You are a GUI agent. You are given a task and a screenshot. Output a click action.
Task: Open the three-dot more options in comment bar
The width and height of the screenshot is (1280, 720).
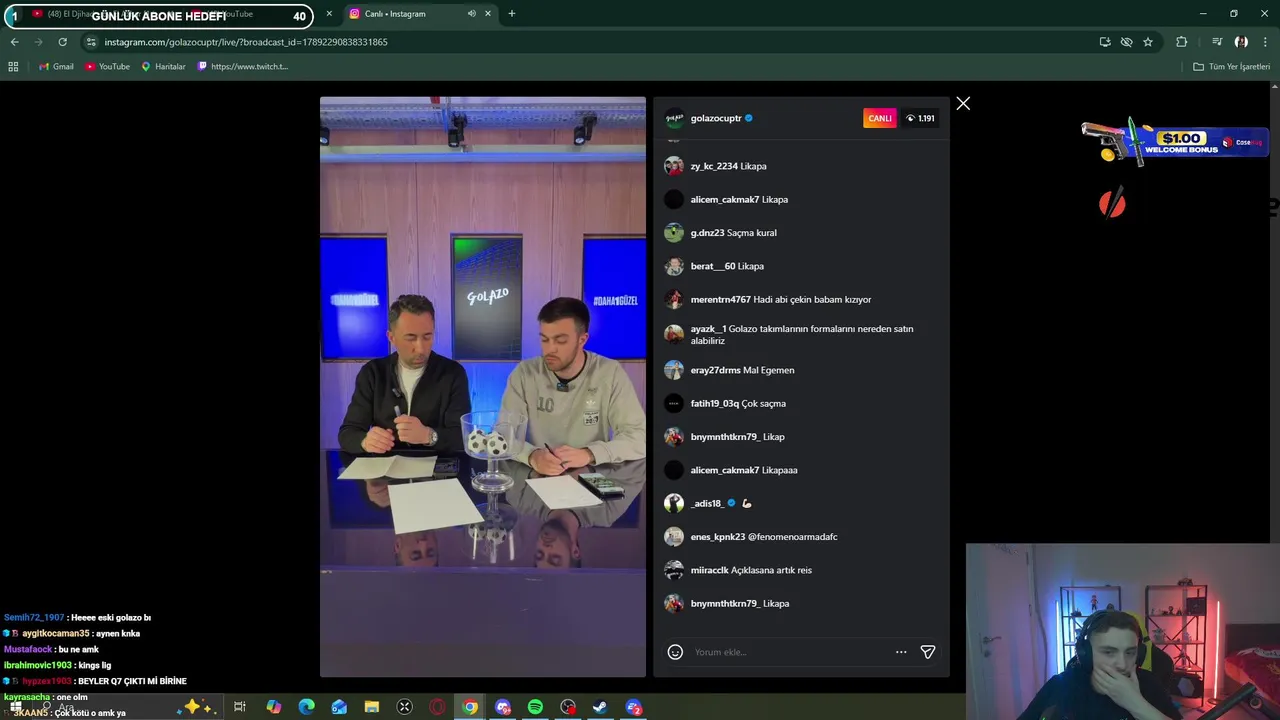901,652
